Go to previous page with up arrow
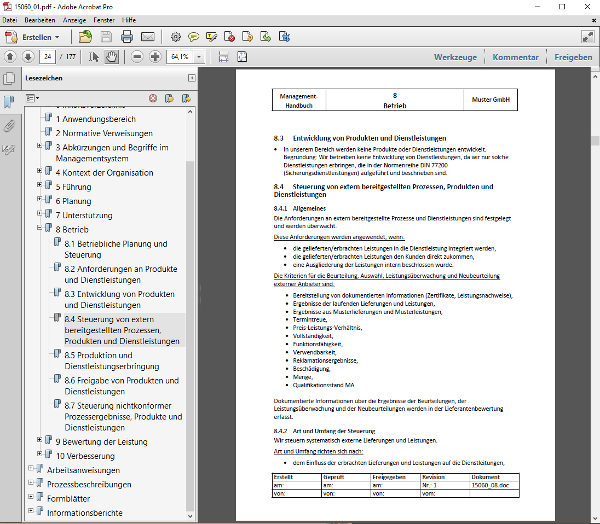This screenshot has width=600, height=524. click(x=11, y=57)
